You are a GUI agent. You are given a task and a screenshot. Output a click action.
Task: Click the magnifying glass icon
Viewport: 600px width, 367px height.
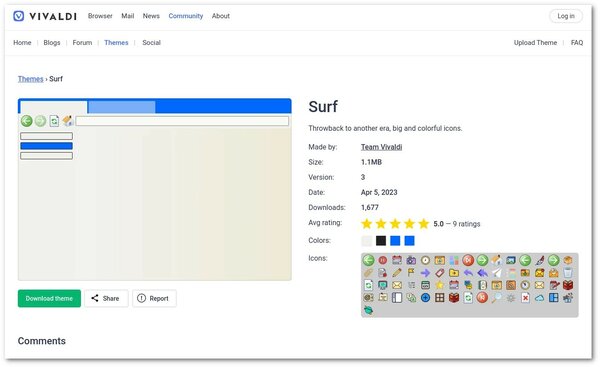click(x=497, y=297)
